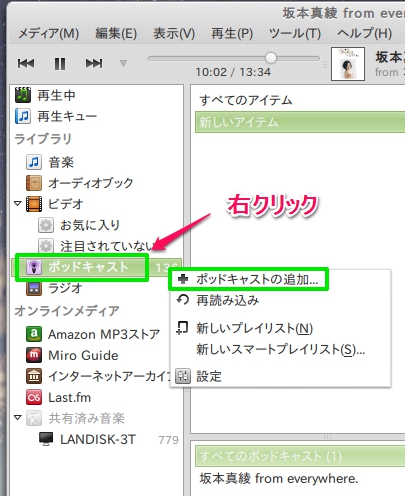Viewport: 405px width, 496px height.
Task: Open the 再生(P) menu
Action: coord(232,33)
